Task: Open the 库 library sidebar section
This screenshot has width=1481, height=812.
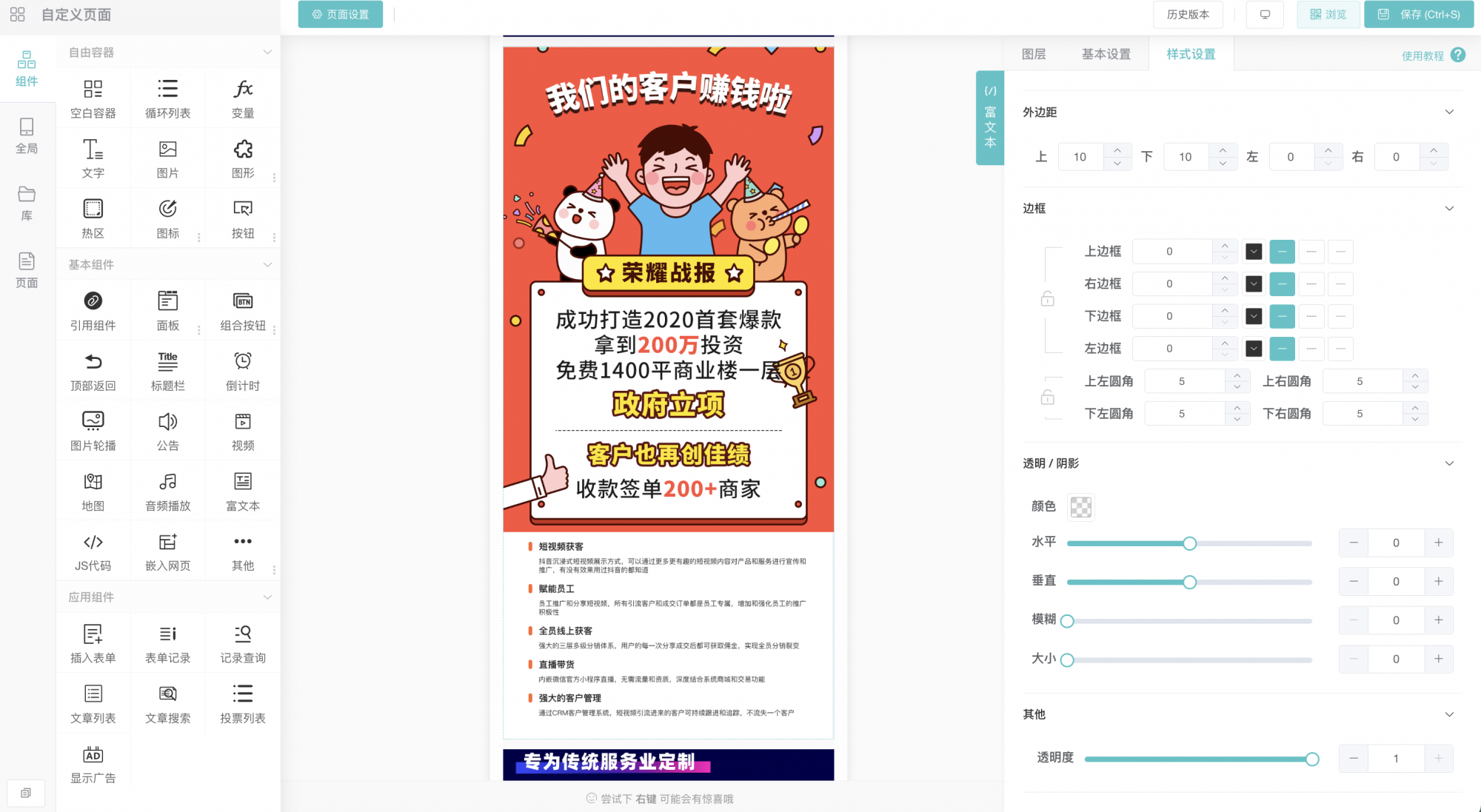Action: 27,202
